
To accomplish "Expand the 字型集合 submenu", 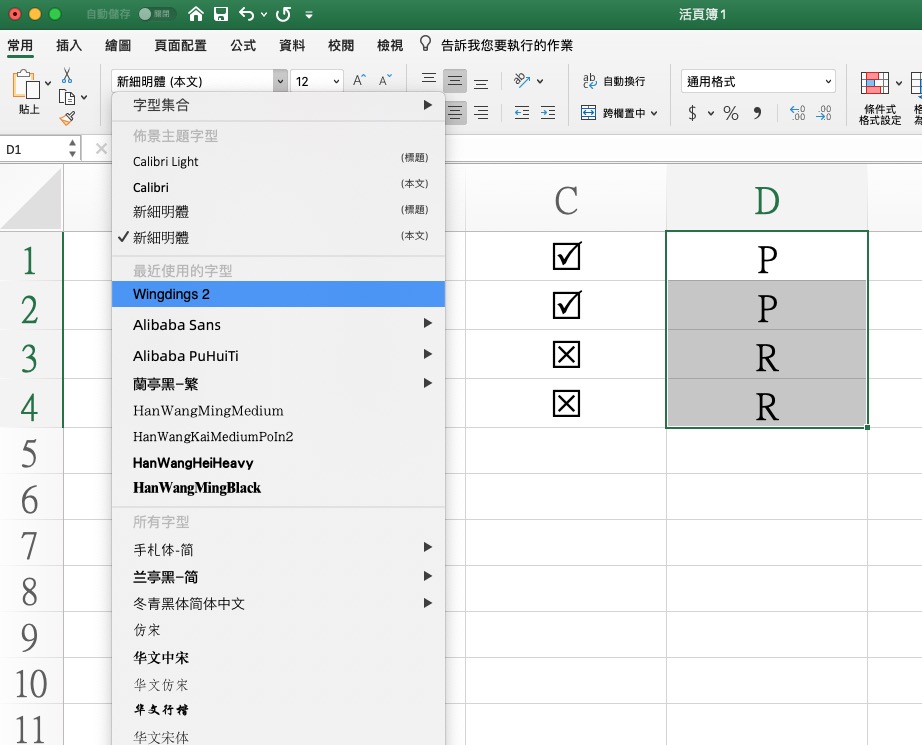I will [280, 105].
